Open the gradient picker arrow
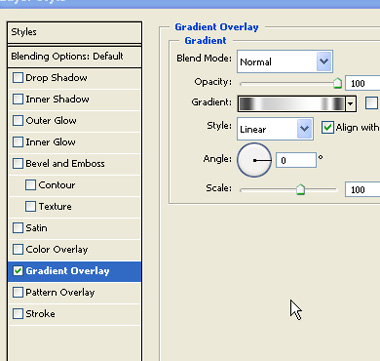Image resolution: width=380 pixels, height=361 pixels. pos(350,104)
